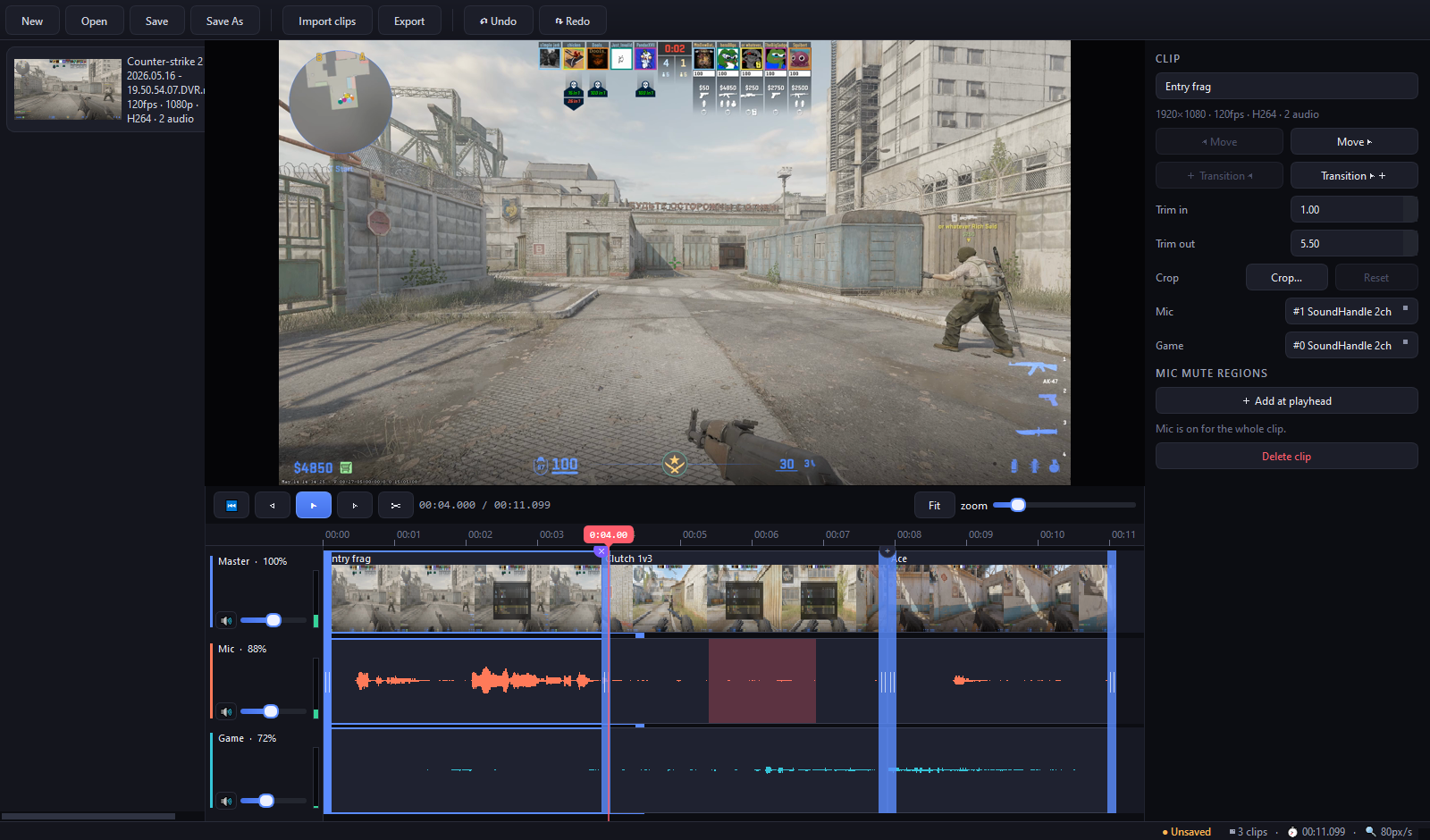Open the Mic audio source dropdown

tap(1350, 311)
